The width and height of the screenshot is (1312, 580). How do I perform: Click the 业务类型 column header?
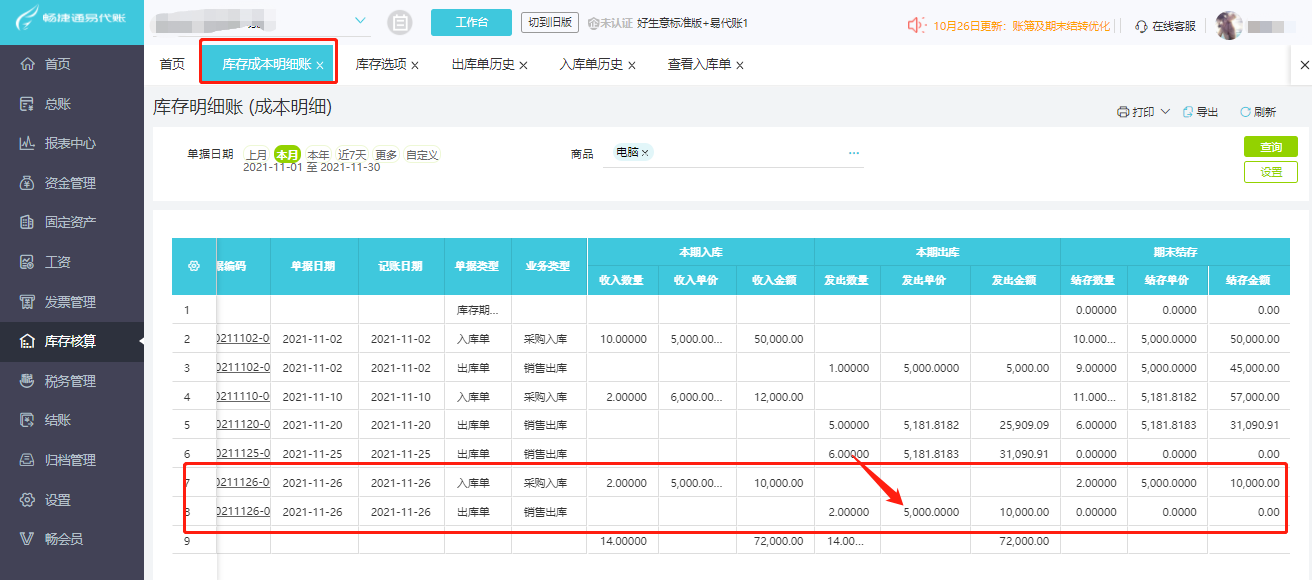pos(549,266)
